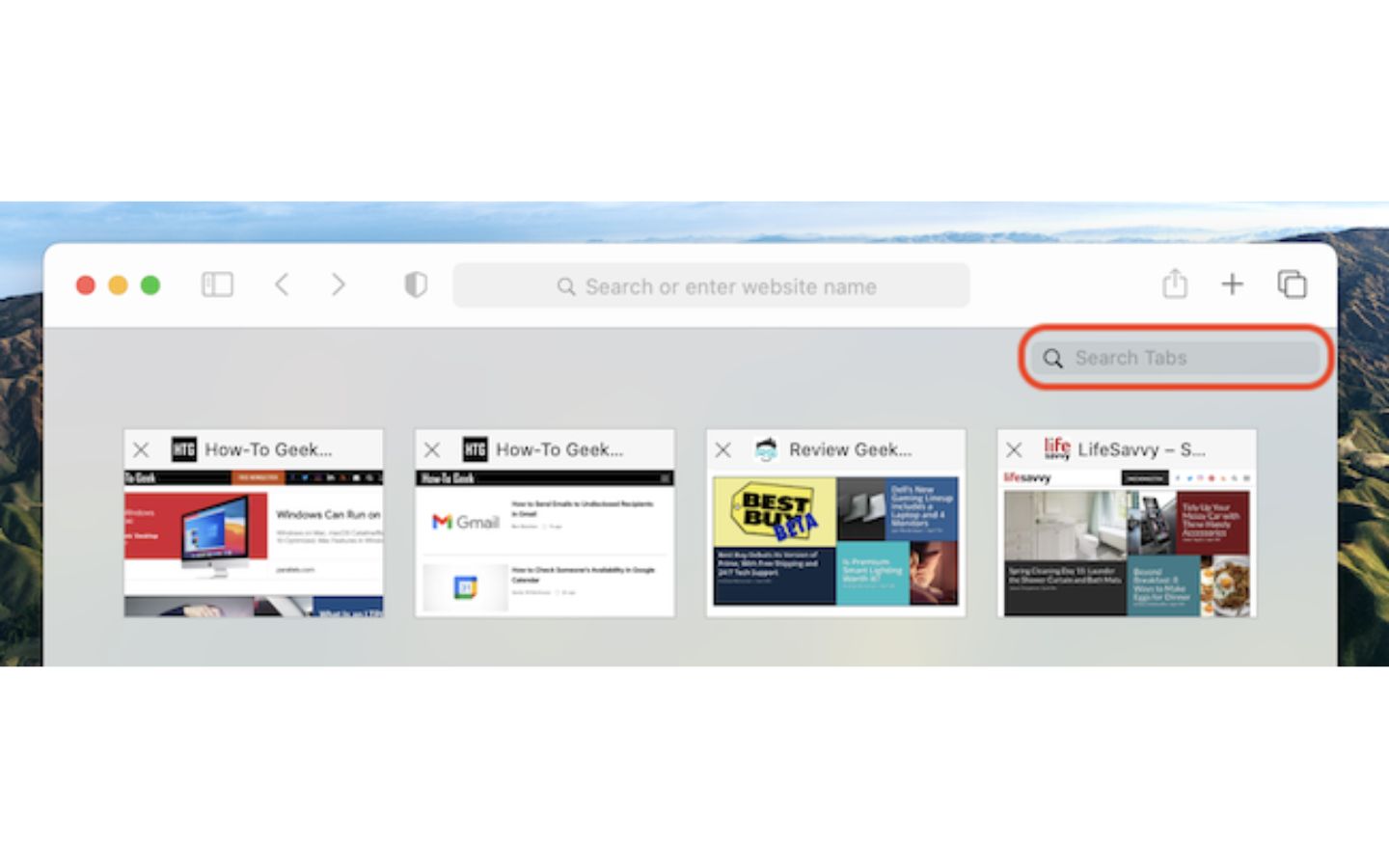This screenshot has height=868, width=1389.
Task: Click the magnifying glass in Search Tabs
Action: tap(1053, 358)
